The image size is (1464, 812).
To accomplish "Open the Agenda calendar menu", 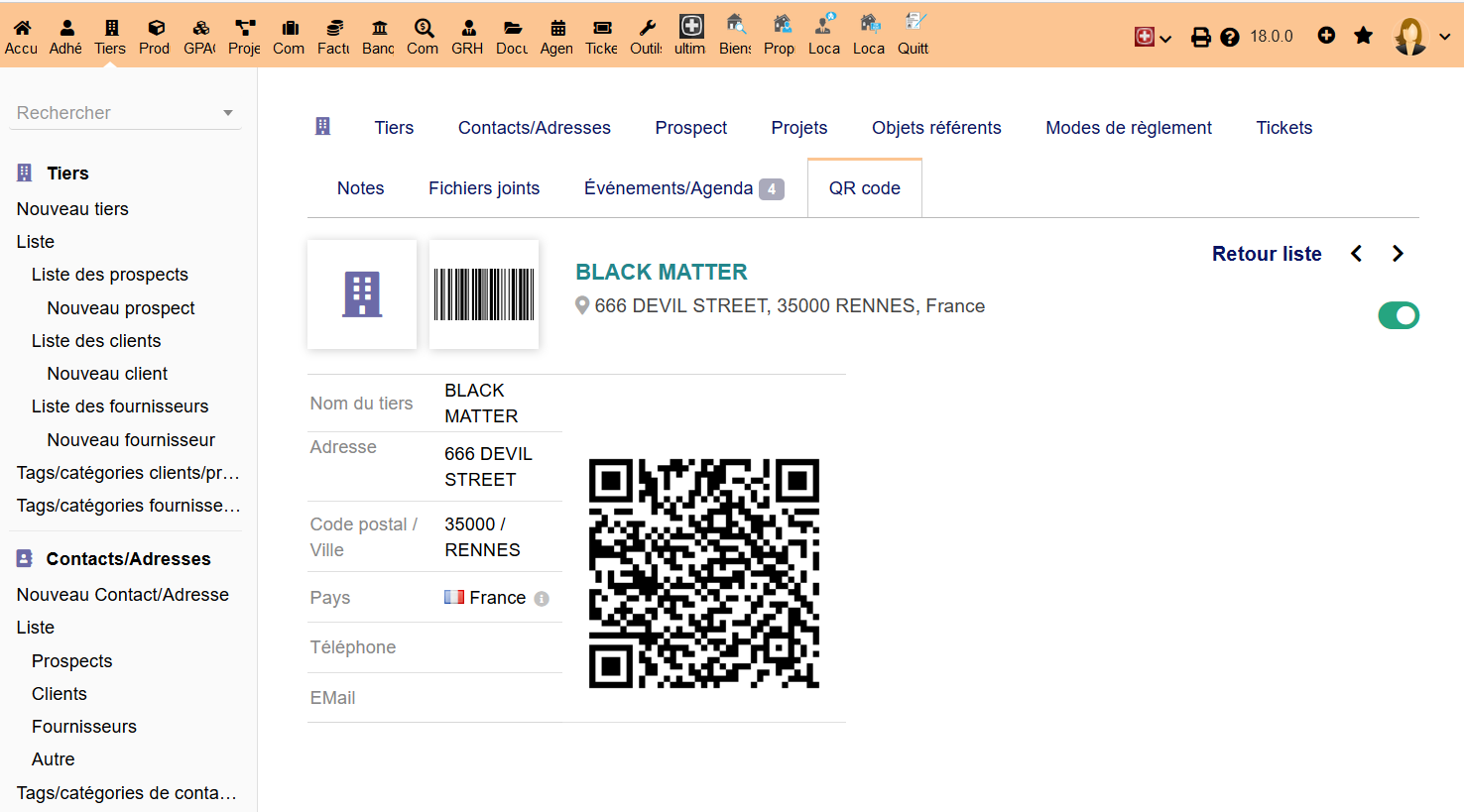I will 556,37.
